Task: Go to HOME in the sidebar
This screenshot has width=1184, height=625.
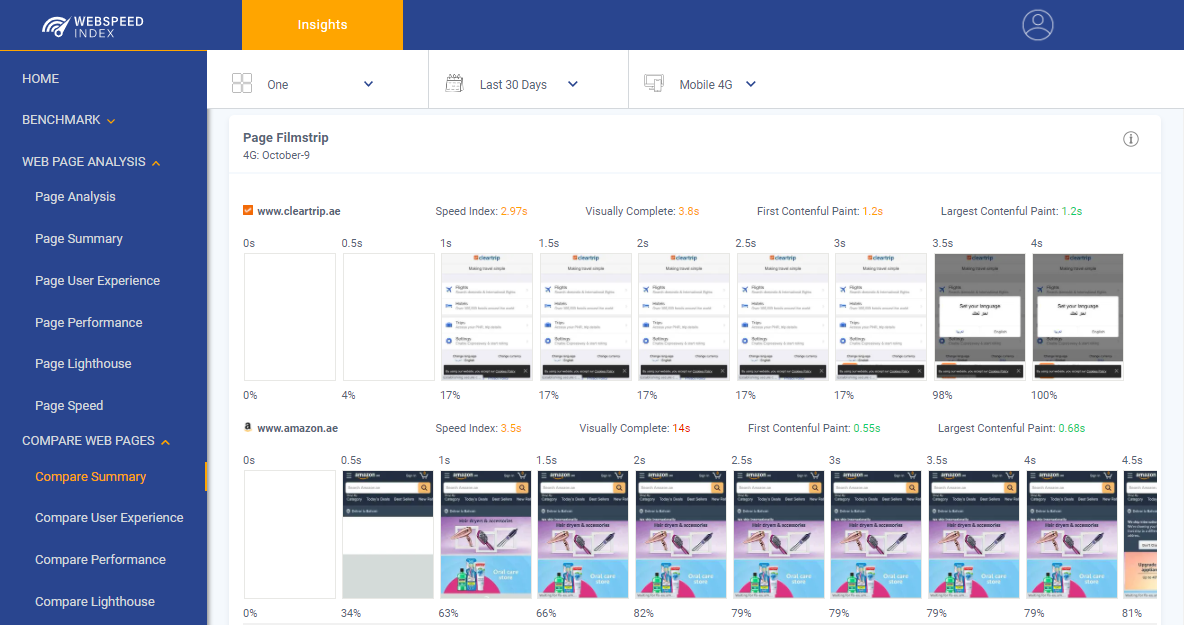Action: [x=41, y=79]
